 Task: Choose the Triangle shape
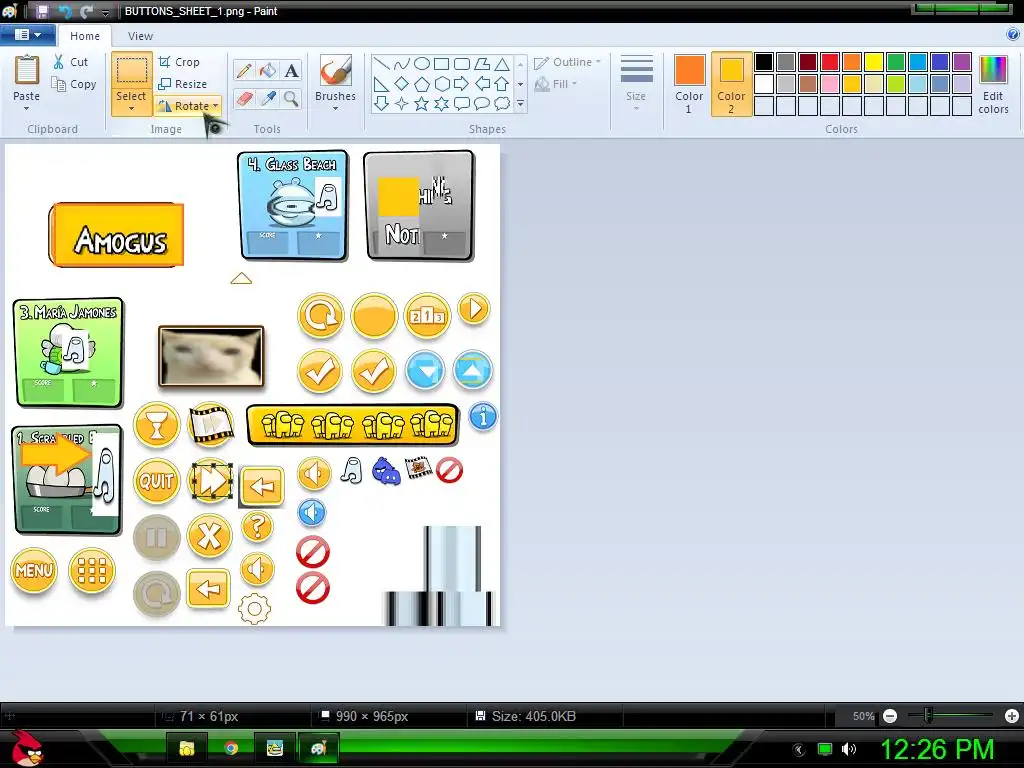point(502,63)
